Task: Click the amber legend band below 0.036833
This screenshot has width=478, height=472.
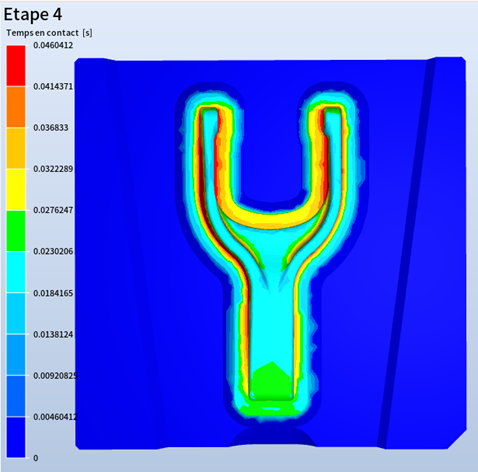Action: pyautogui.click(x=16, y=148)
